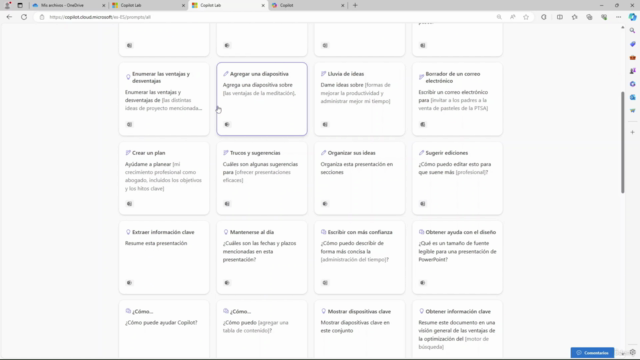Click the sidebar search icon
The width and height of the screenshot is (640, 360).
pos(632,31)
